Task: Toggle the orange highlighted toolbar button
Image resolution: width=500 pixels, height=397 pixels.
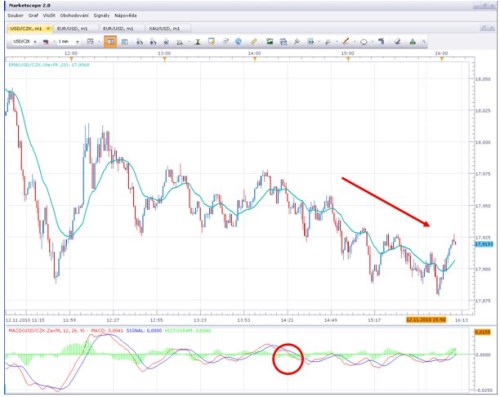Action: (x=110, y=42)
